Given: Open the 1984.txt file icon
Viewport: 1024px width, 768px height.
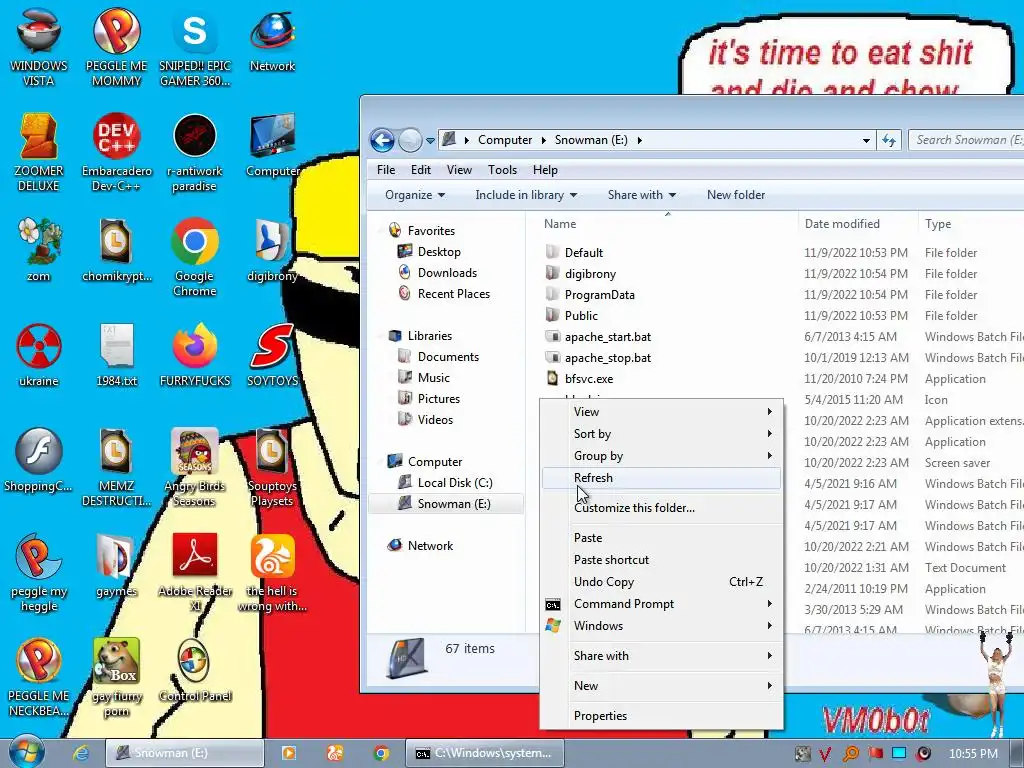Looking at the screenshot, I should pos(116,355).
